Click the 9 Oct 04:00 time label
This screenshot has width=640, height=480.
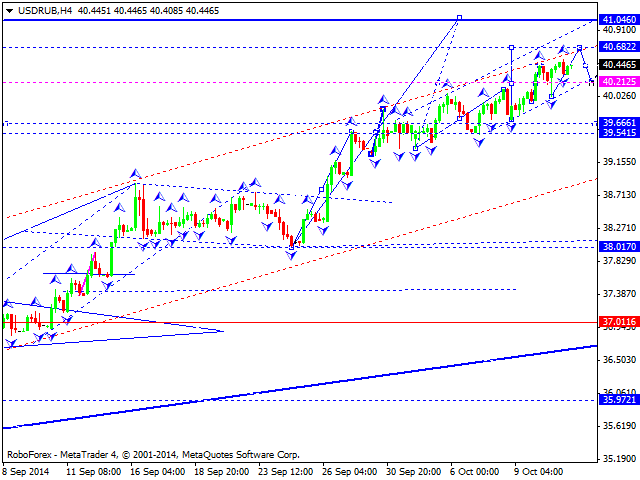[540, 471]
